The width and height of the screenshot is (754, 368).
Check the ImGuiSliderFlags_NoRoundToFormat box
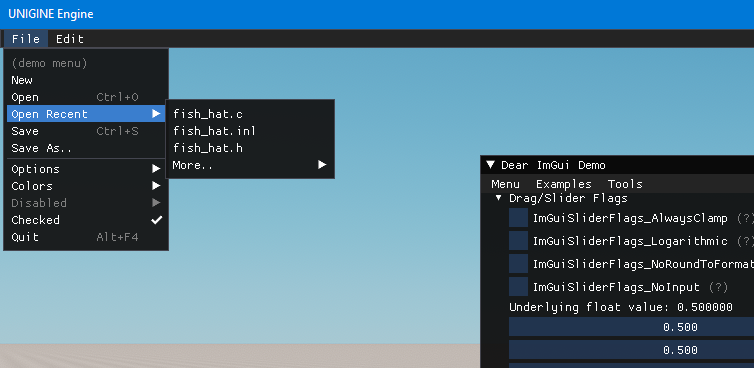click(518, 264)
